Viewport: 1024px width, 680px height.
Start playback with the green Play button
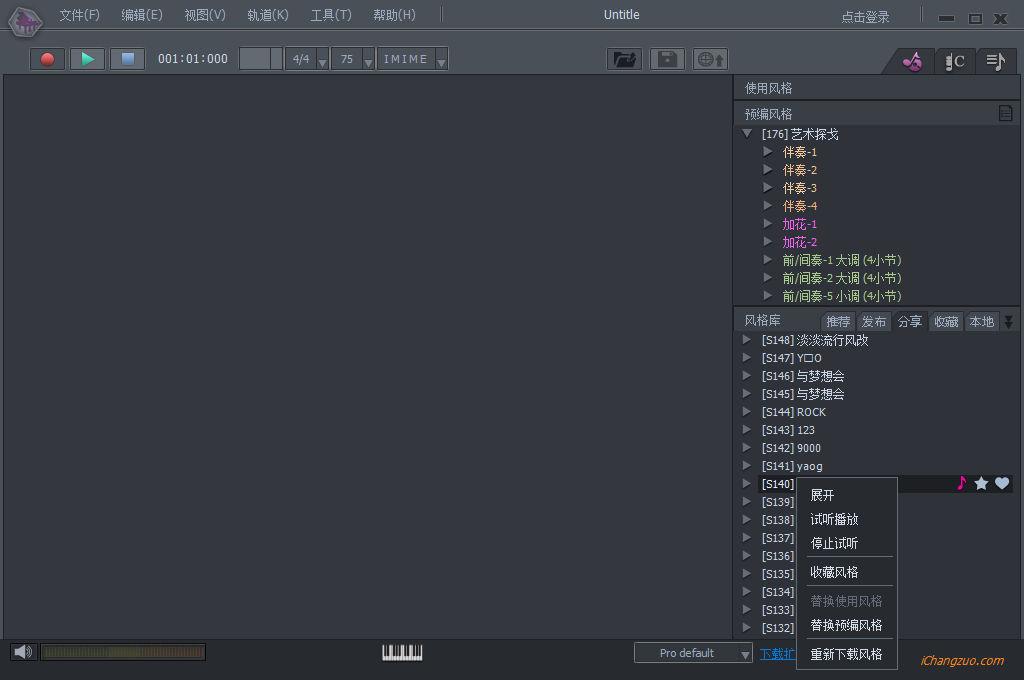pyautogui.click(x=88, y=59)
